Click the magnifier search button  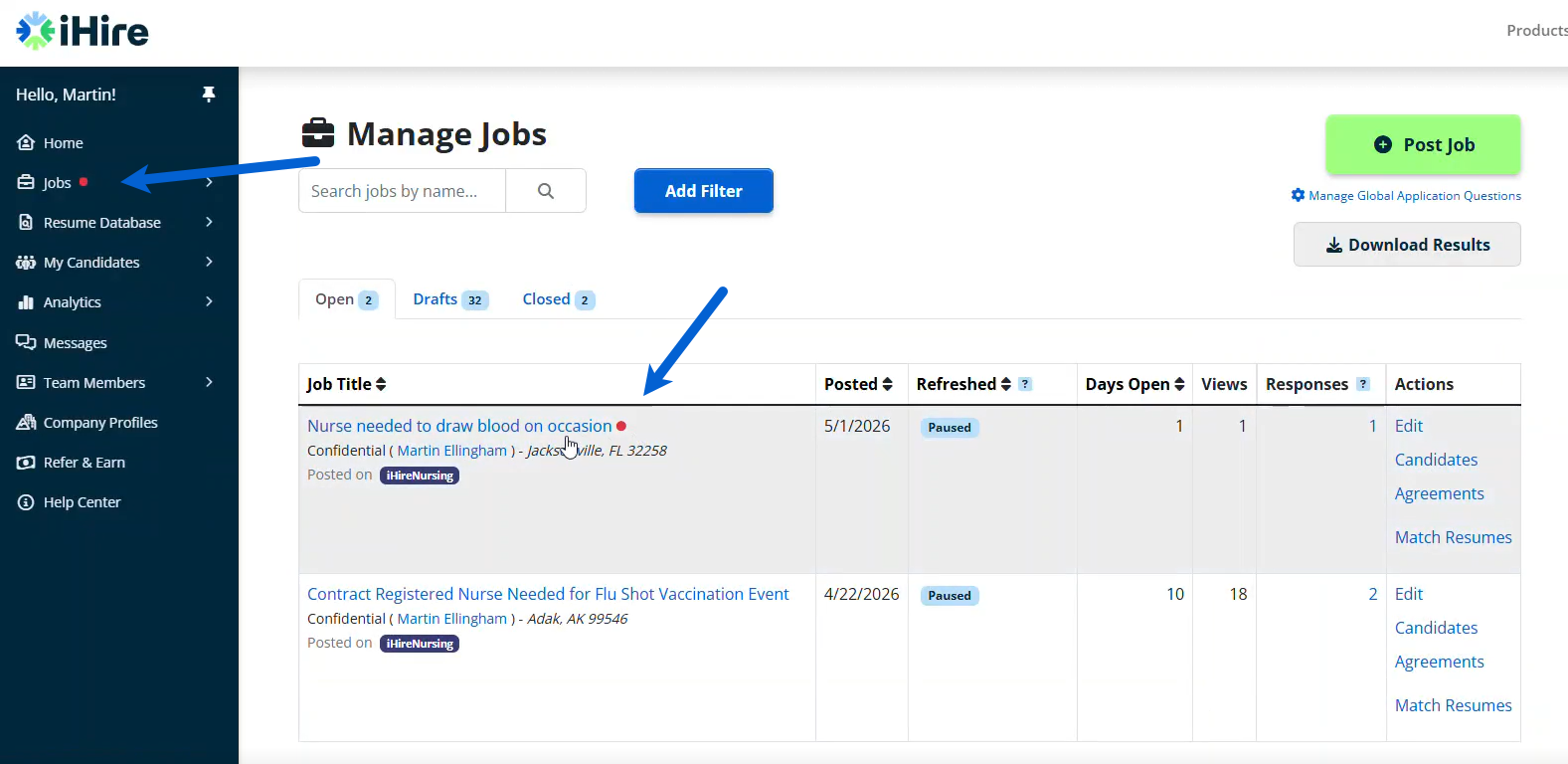(546, 191)
